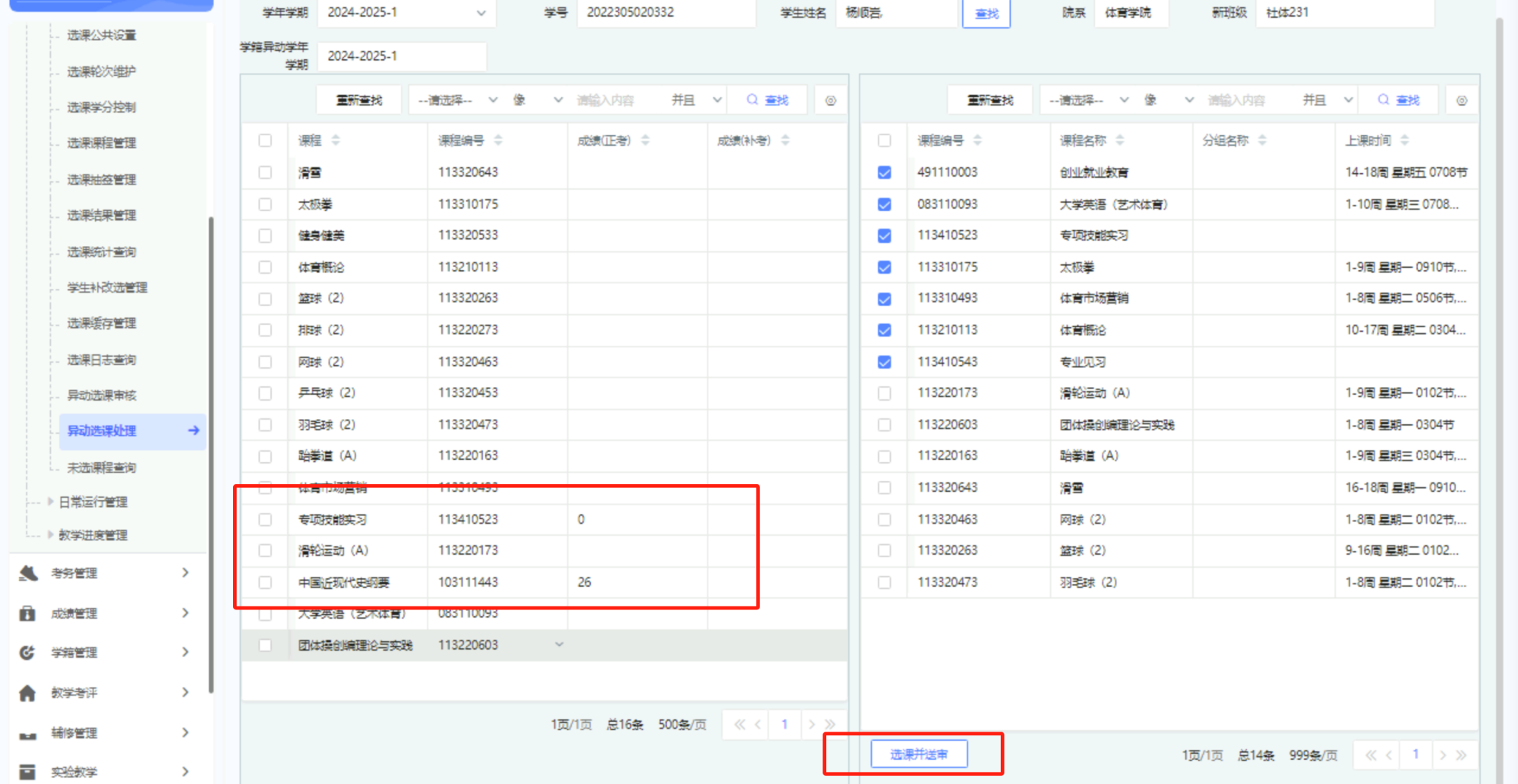Click the 教学考评 home icon

(x=27, y=693)
